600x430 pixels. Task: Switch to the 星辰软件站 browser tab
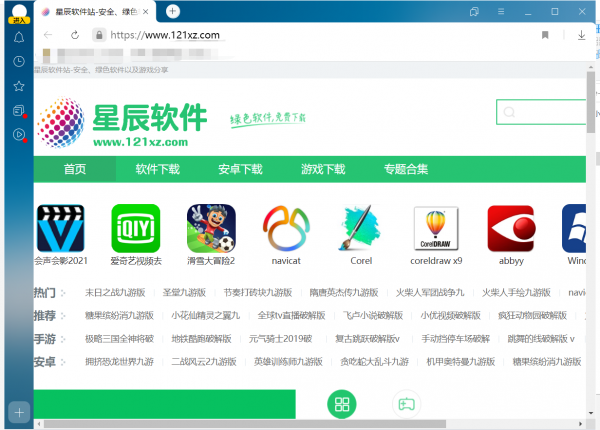[x=95, y=12]
